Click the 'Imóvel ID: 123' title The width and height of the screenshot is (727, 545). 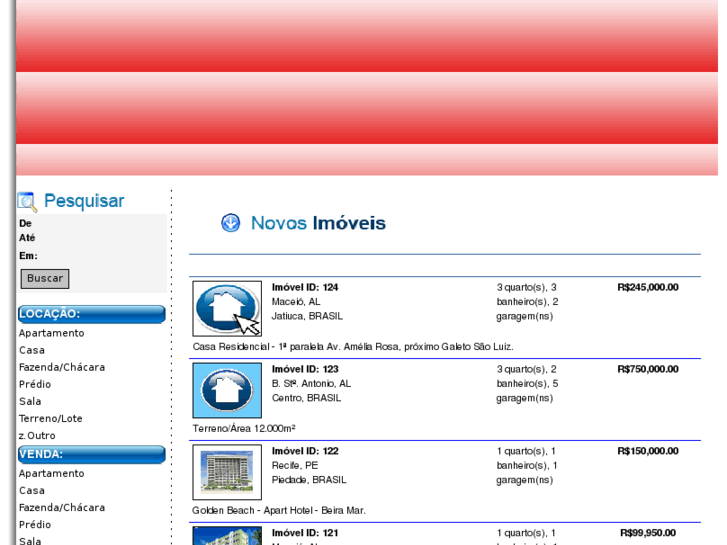[305, 369]
